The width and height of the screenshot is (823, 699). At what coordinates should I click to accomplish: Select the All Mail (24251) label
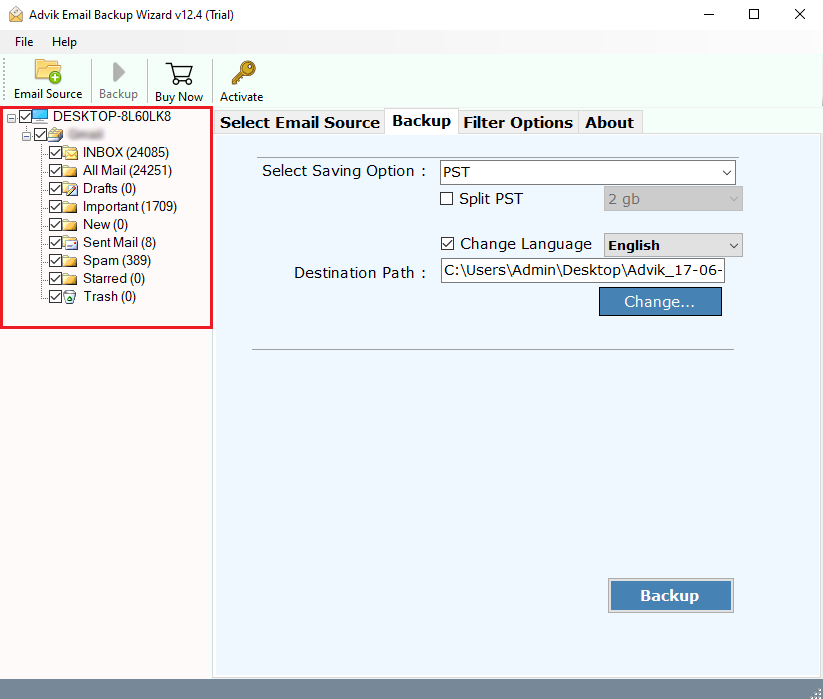127,171
